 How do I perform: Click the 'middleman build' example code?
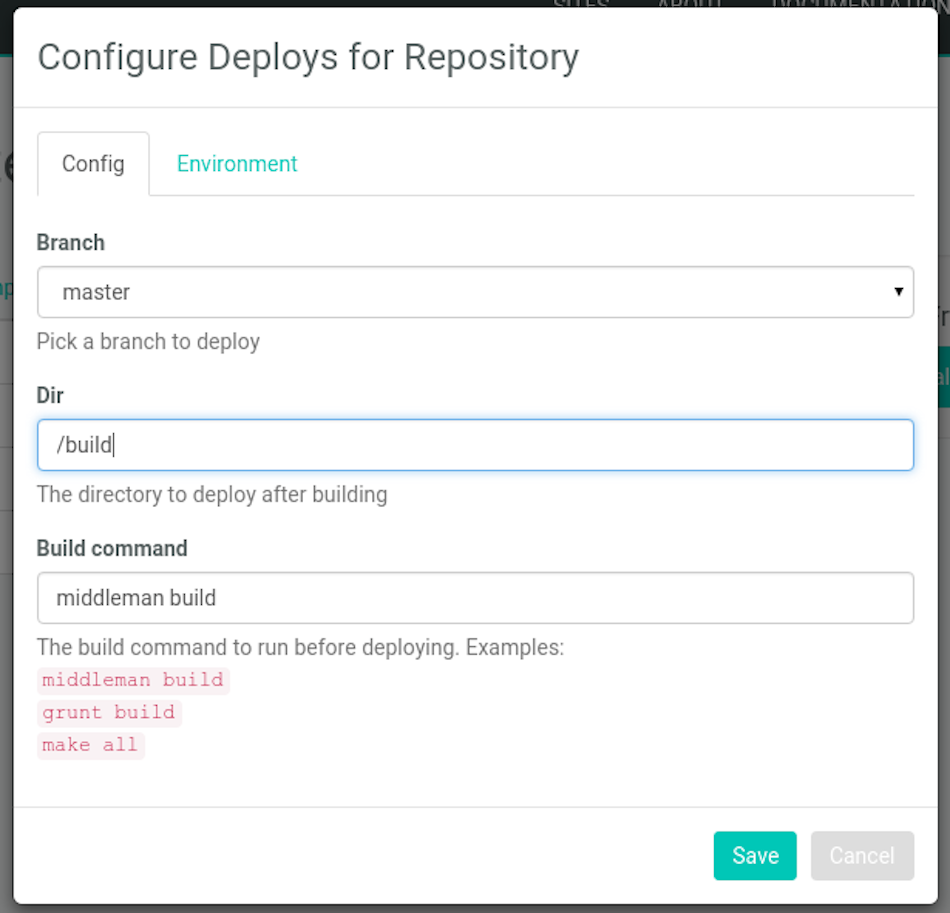point(133,680)
